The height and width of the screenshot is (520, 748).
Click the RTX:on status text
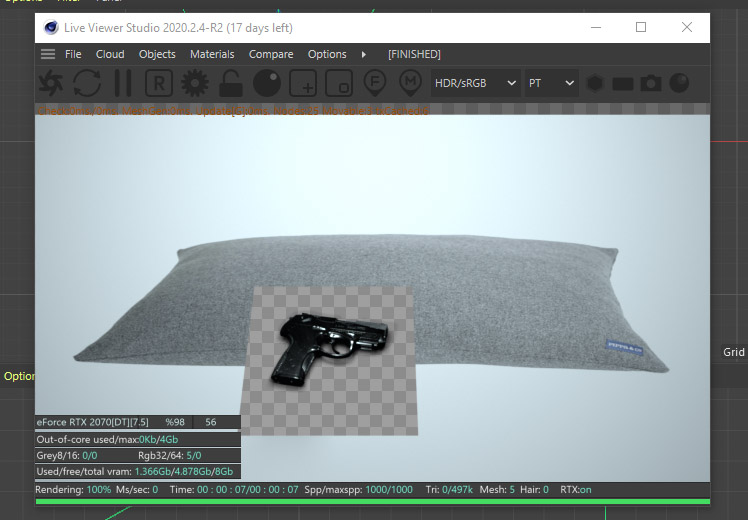(576, 489)
